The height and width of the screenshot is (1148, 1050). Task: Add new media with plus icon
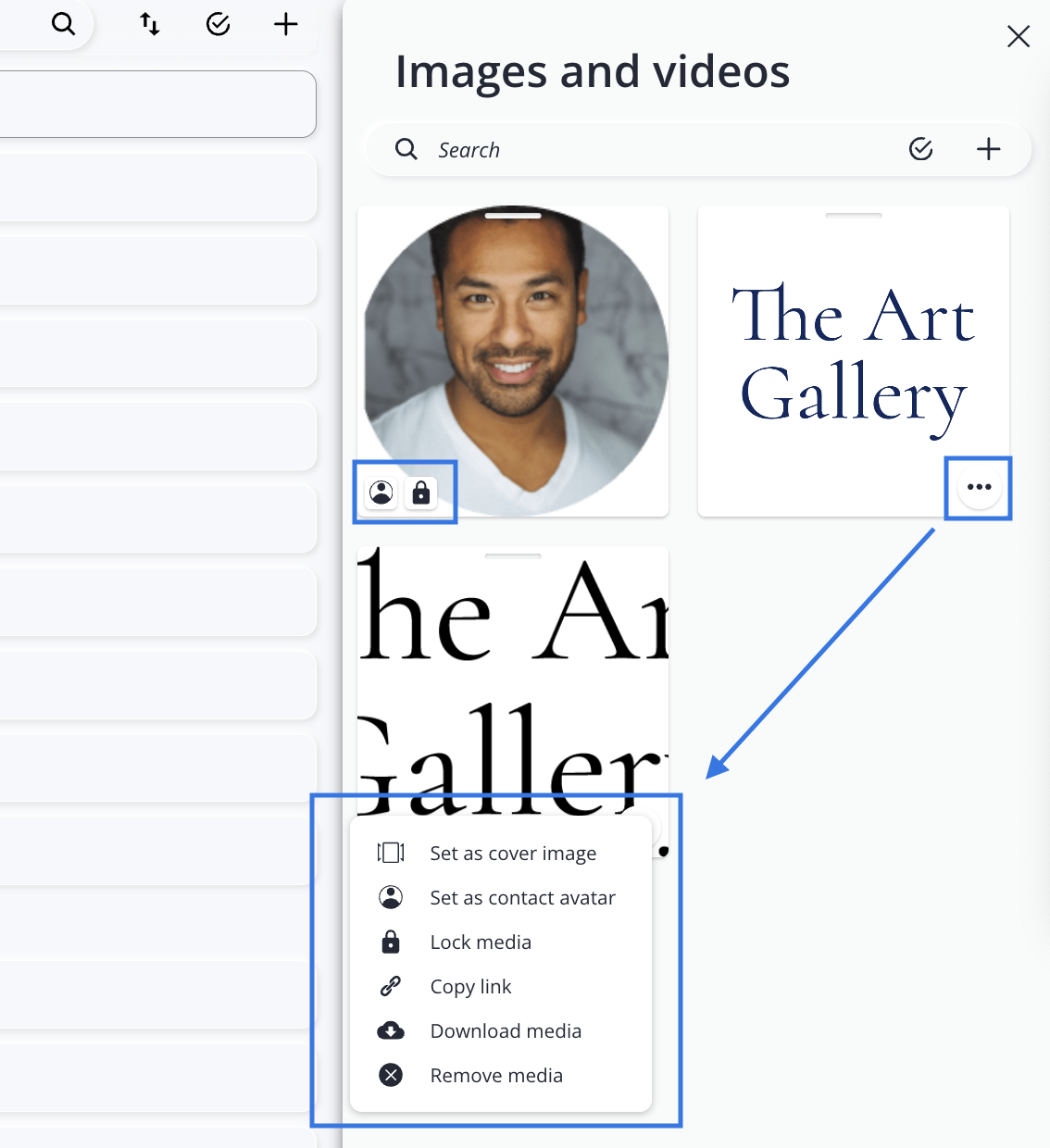point(988,149)
